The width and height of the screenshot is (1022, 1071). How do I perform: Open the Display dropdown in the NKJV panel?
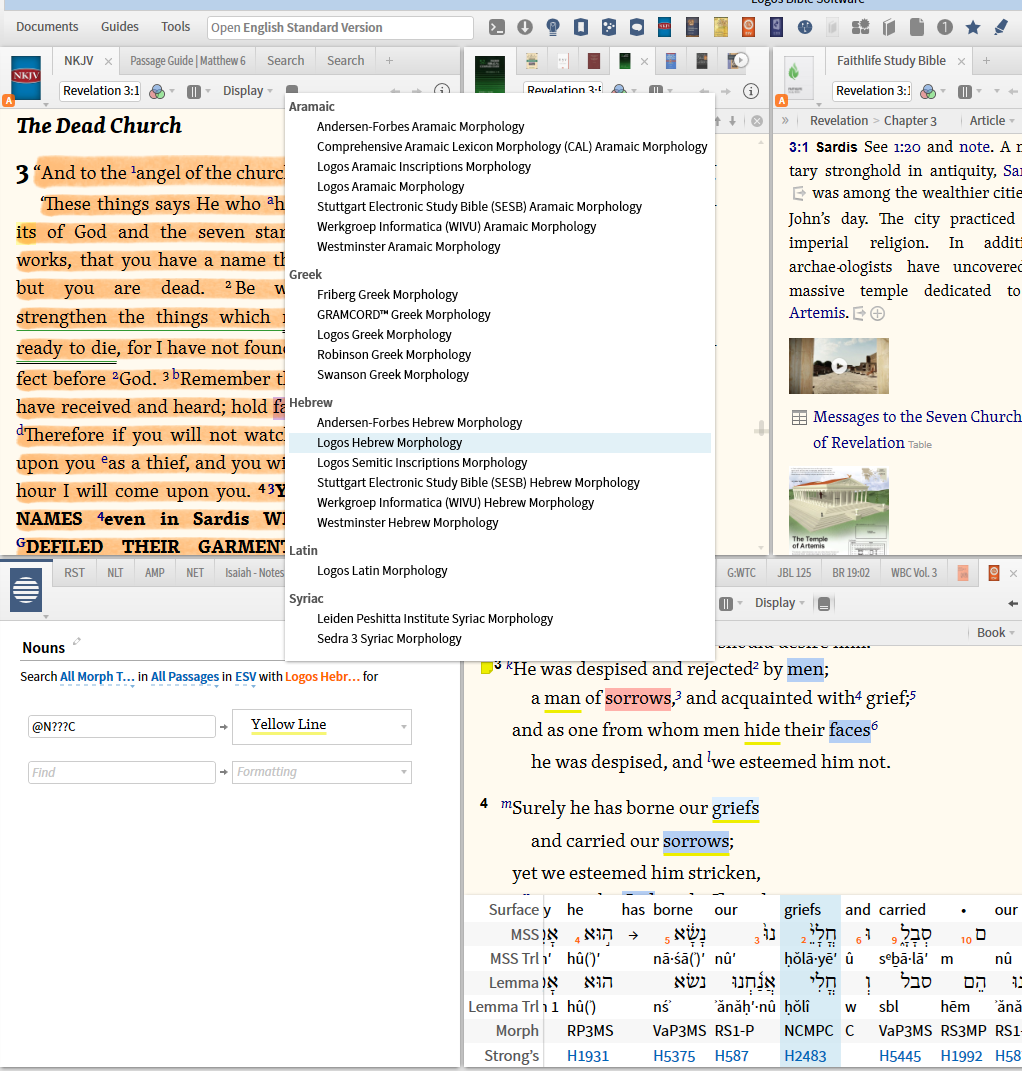pos(246,90)
